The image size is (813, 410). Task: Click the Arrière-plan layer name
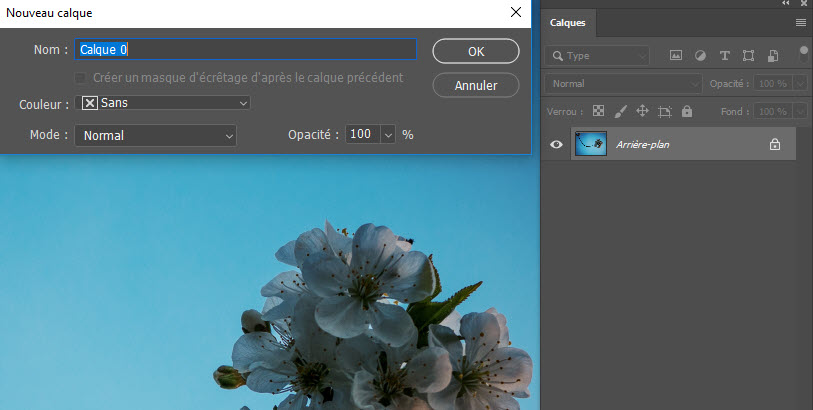[642, 145]
